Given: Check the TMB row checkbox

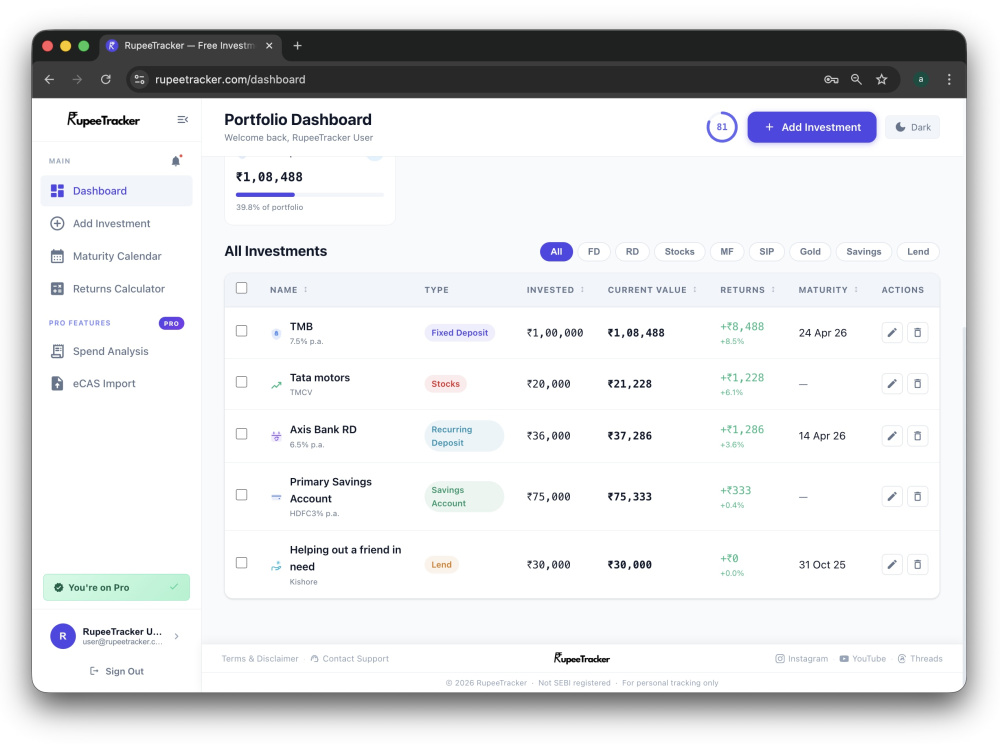Looking at the screenshot, I should [242, 331].
